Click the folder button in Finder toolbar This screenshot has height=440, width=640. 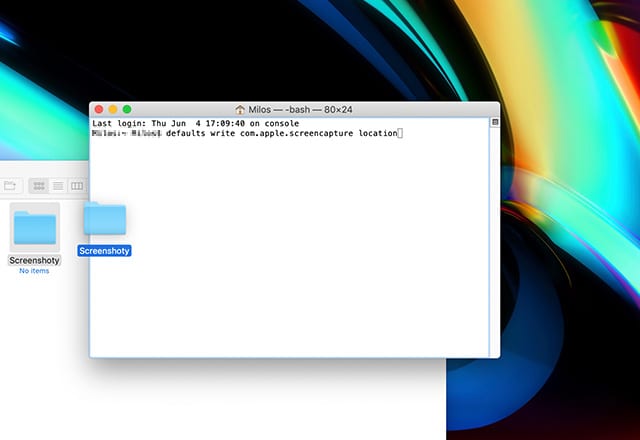point(11,186)
